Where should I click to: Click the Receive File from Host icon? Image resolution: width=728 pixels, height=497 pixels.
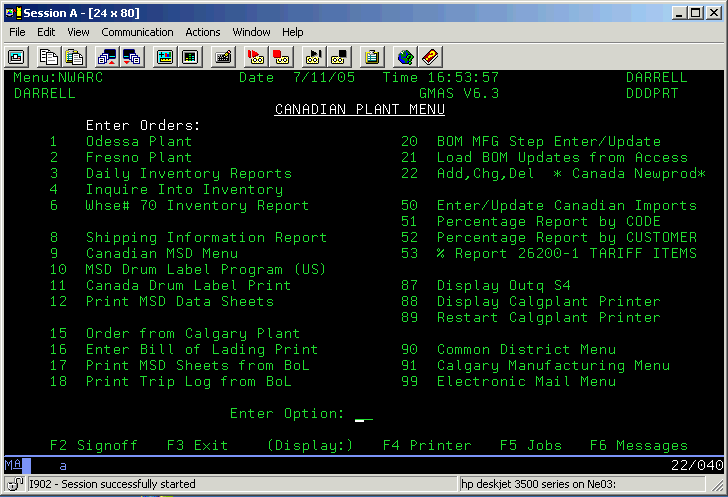(132, 56)
